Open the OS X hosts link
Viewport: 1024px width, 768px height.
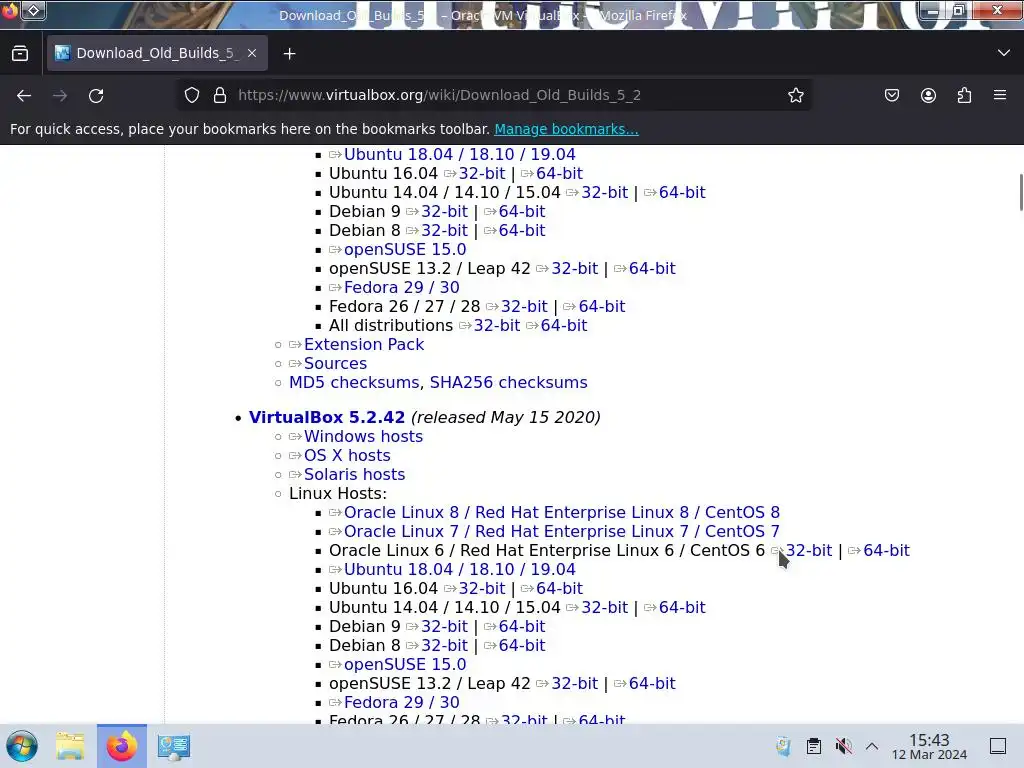347,455
